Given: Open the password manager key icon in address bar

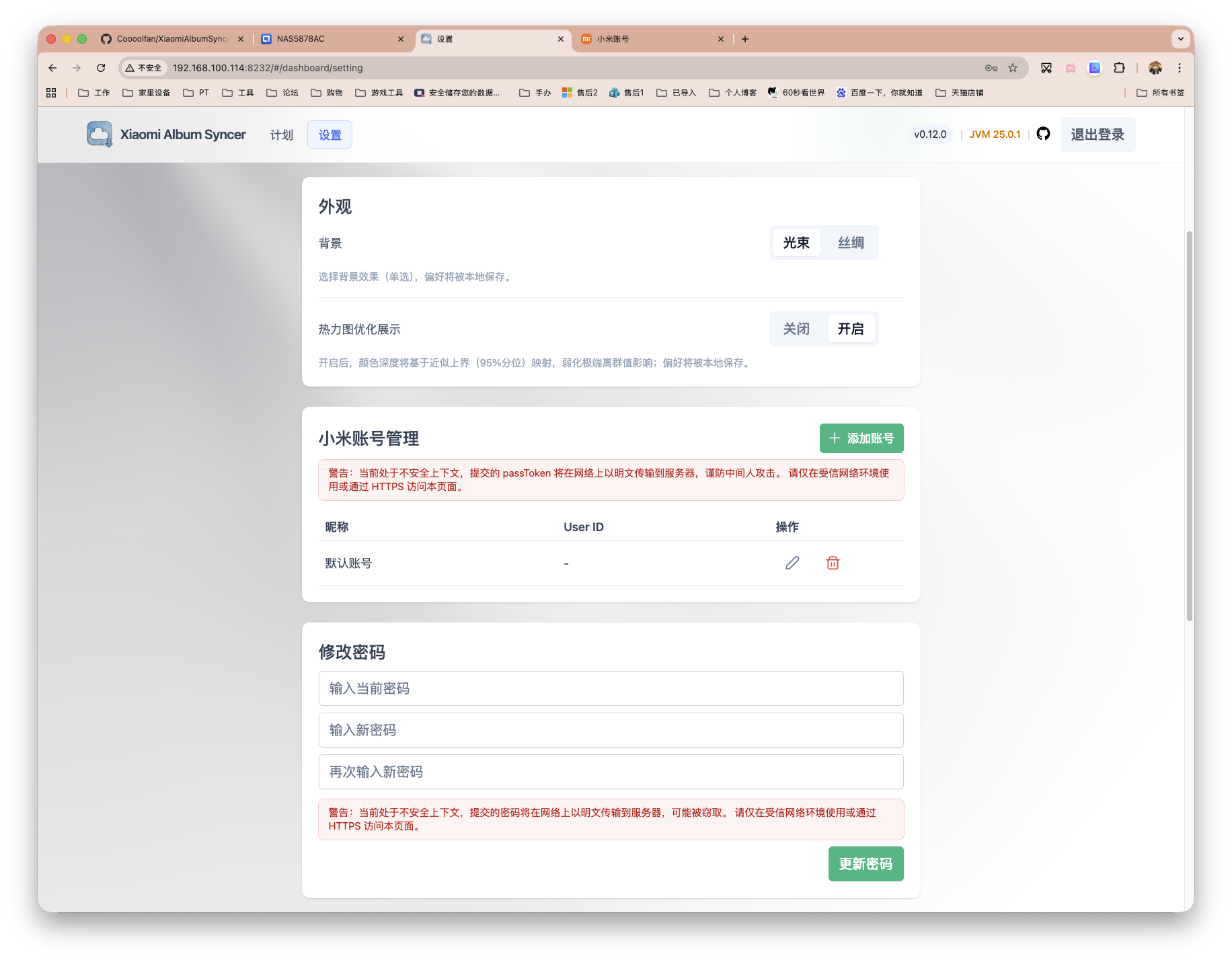Looking at the screenshot, I should click(x=989, y=68).
